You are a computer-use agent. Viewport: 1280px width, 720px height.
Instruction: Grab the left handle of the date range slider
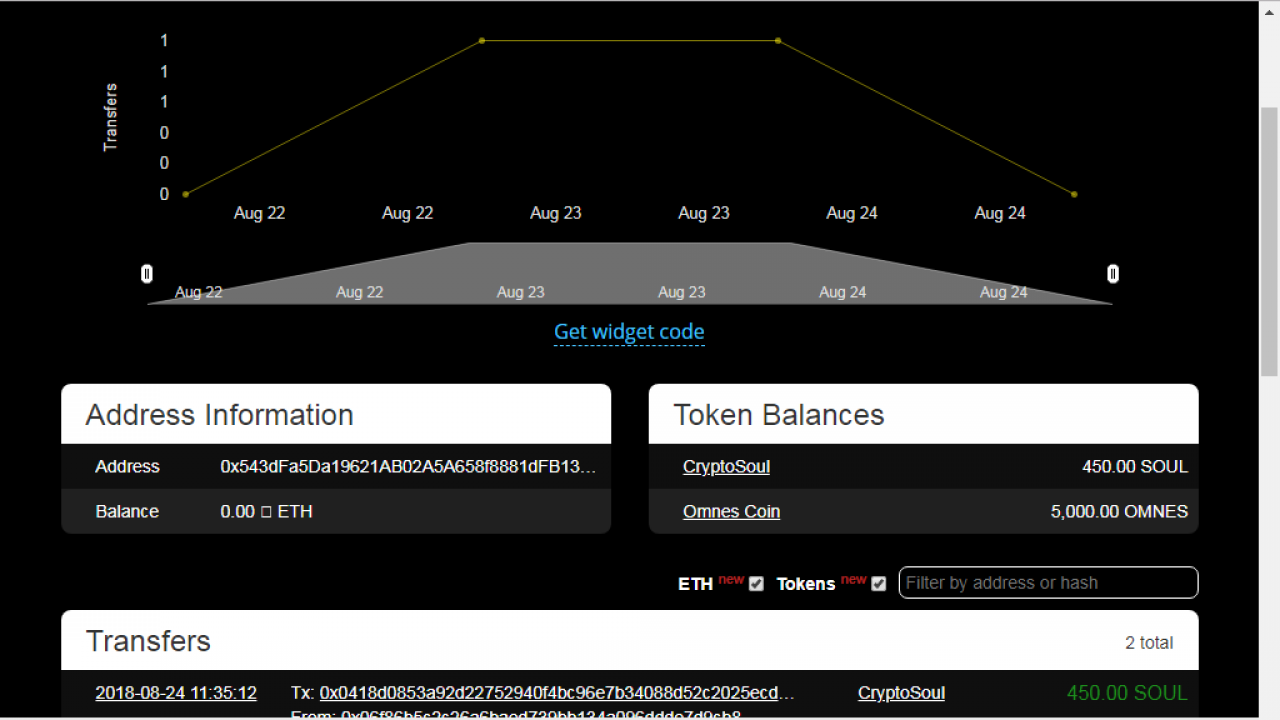pyautogui.click(x=147, y=274)
